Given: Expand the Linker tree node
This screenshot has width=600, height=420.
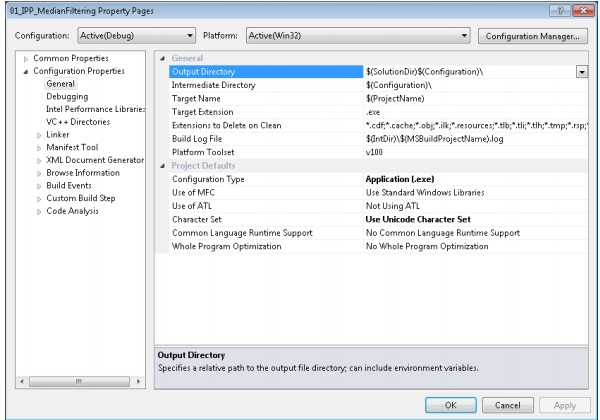Looking at the screenshot, I should click(x=39, y=133).
